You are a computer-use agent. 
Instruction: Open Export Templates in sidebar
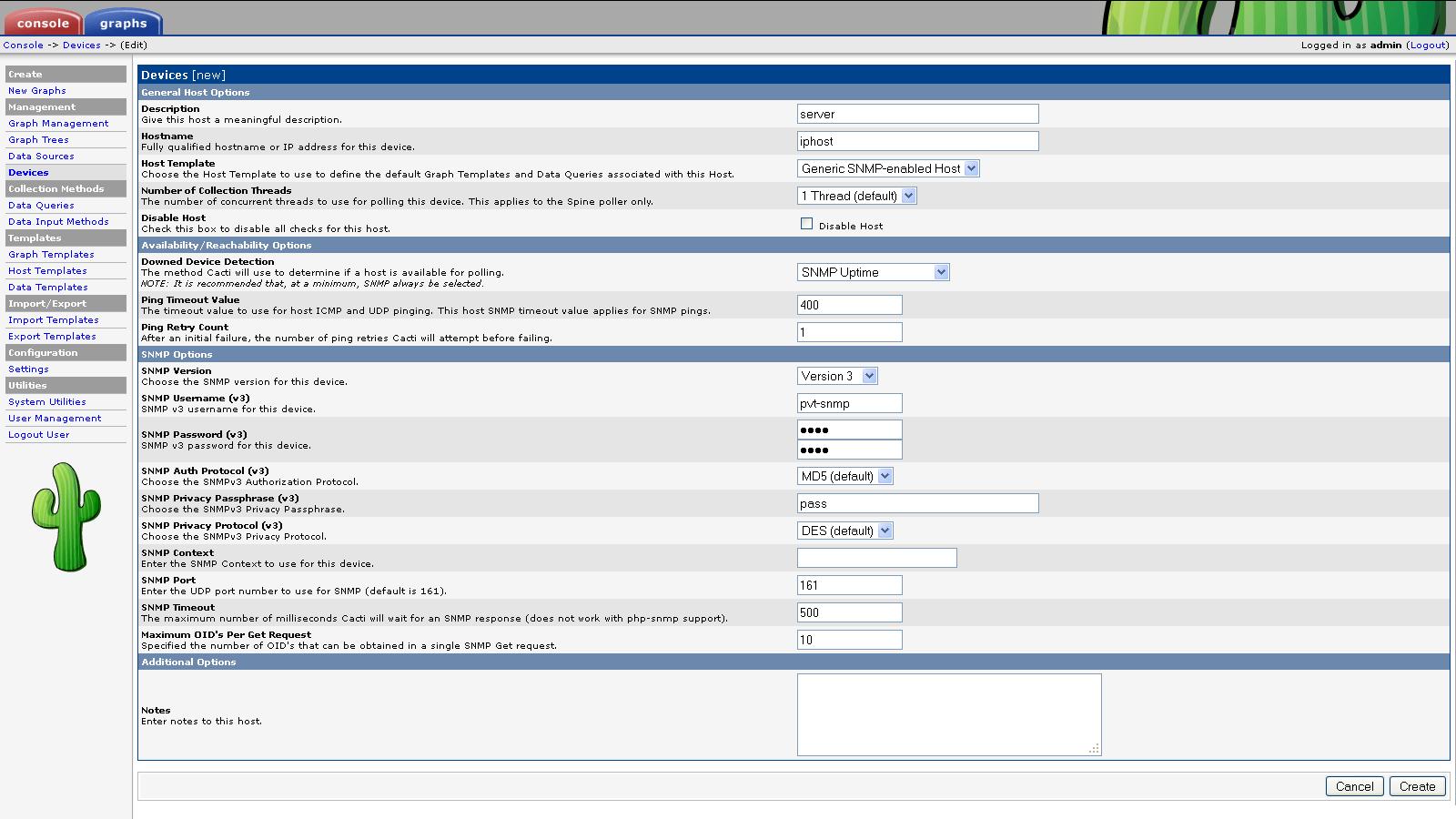tap(52, 337)
